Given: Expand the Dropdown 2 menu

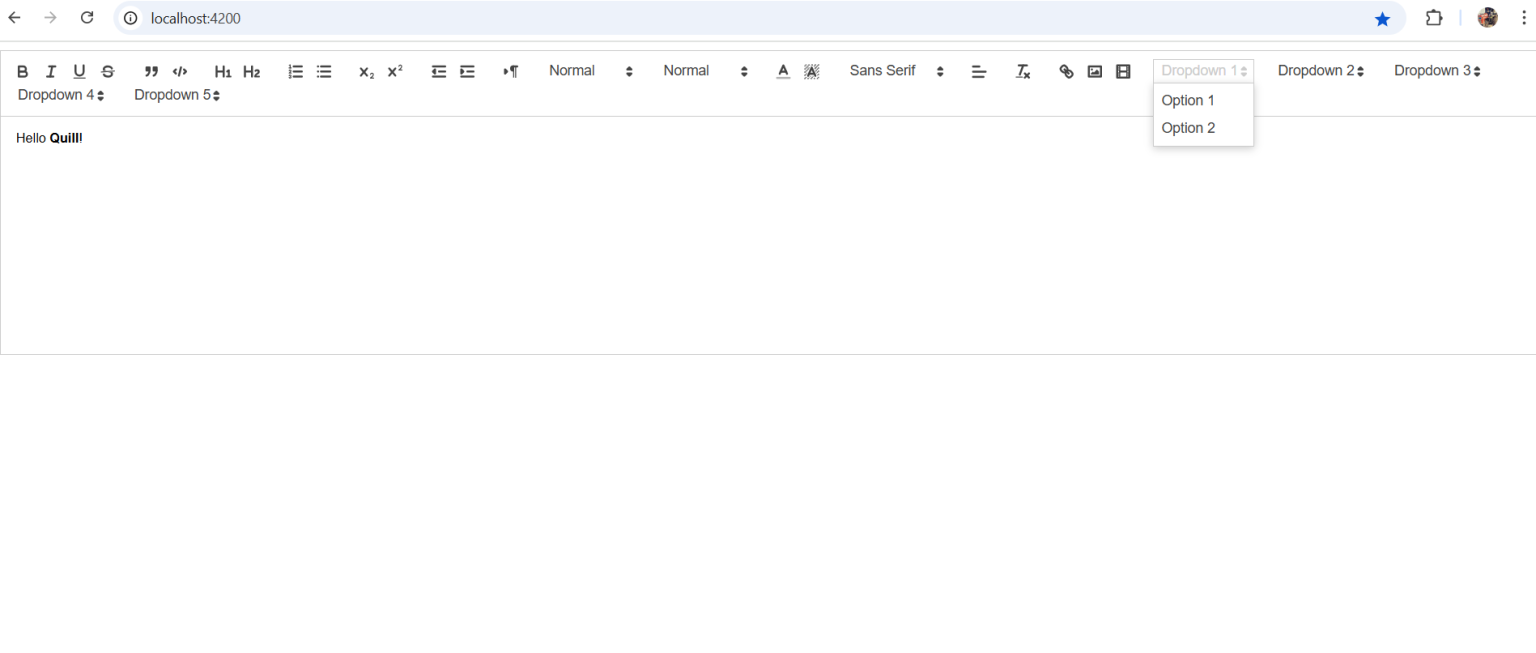Looking at the screenshot, I should click(x=1320, y=70).
